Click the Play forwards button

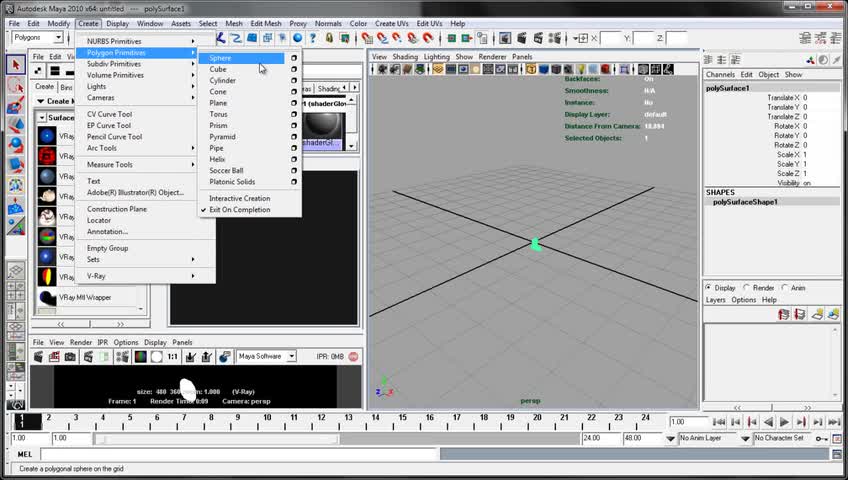[x=784, y=422]
